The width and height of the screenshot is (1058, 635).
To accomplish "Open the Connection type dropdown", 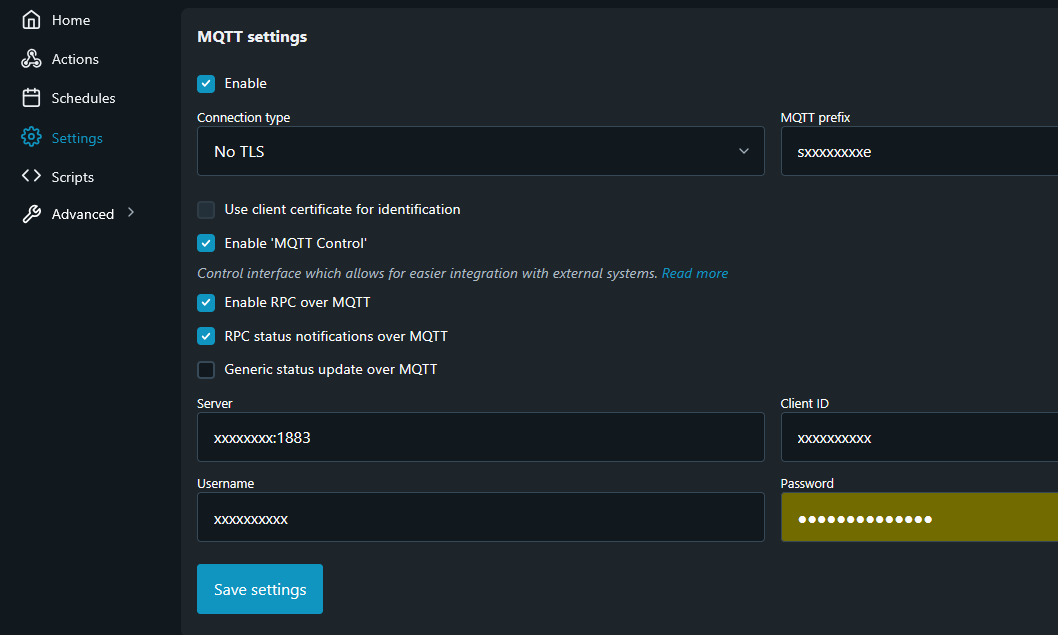I will tap(480, 151).
